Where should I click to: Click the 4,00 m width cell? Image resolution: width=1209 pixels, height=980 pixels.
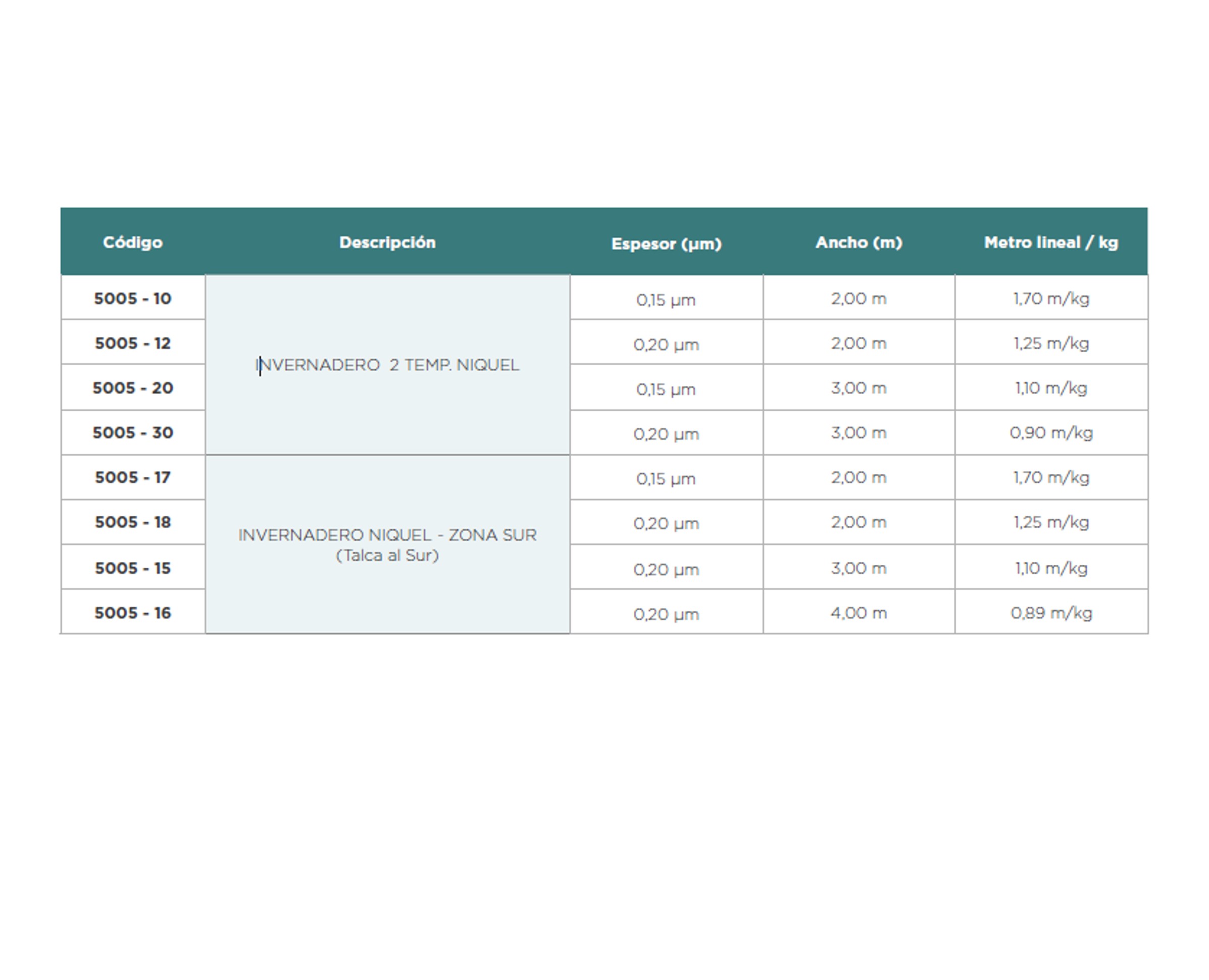(x=859, y=612)
